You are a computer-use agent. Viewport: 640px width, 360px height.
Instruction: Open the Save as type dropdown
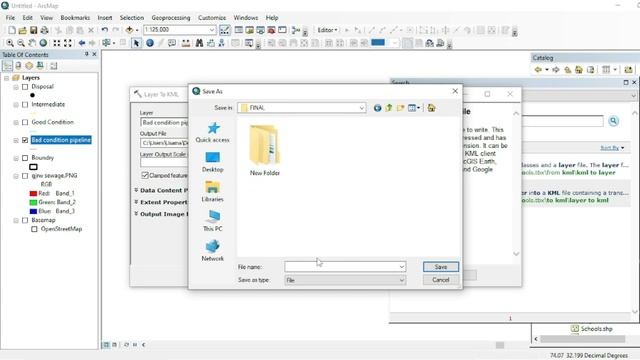(x=402, y=280)
